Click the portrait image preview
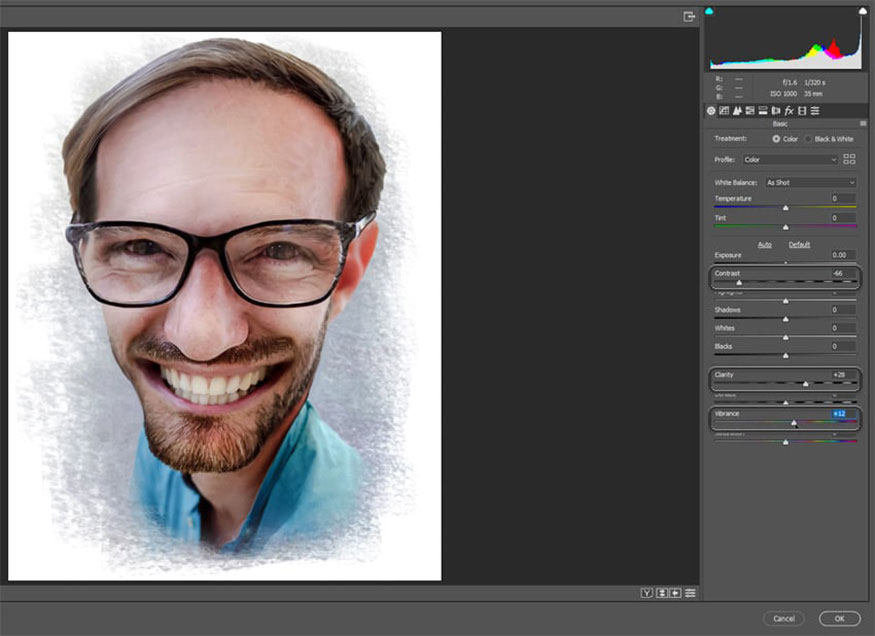875x636 pixels. [224, 306]
